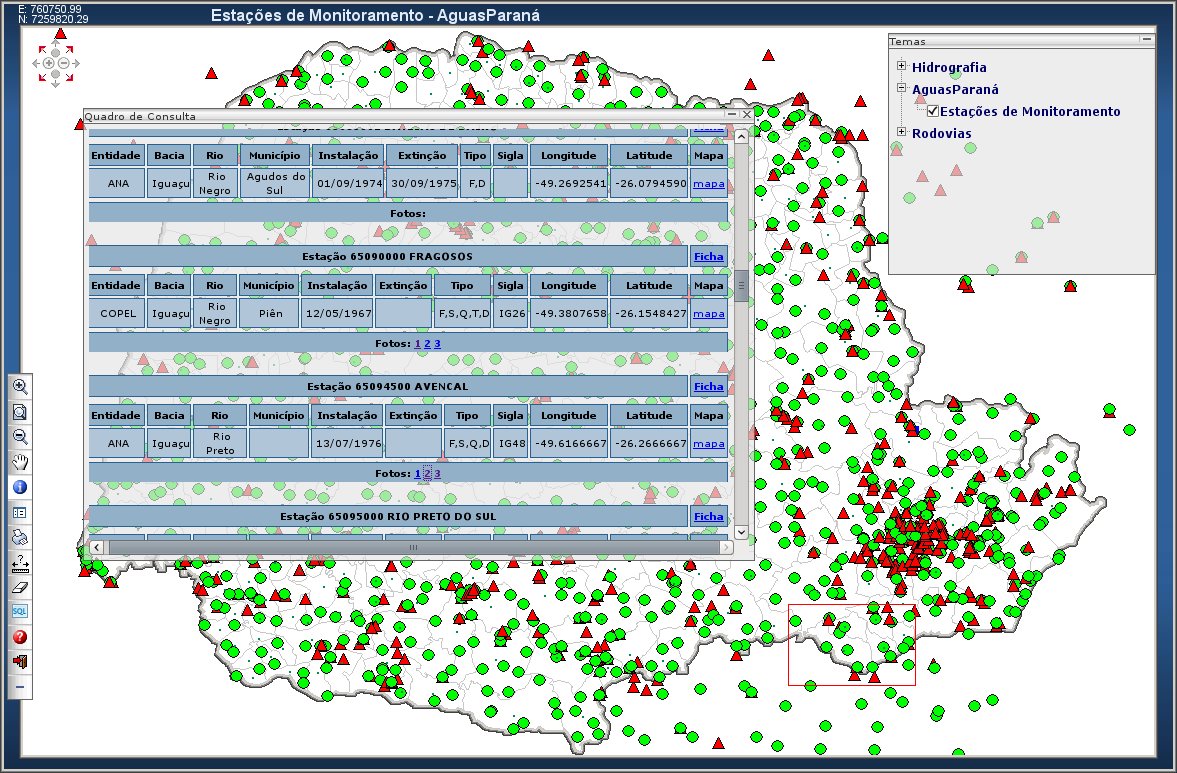
Task: Select the zoom out magnifier tool
Action: [20, 437]
